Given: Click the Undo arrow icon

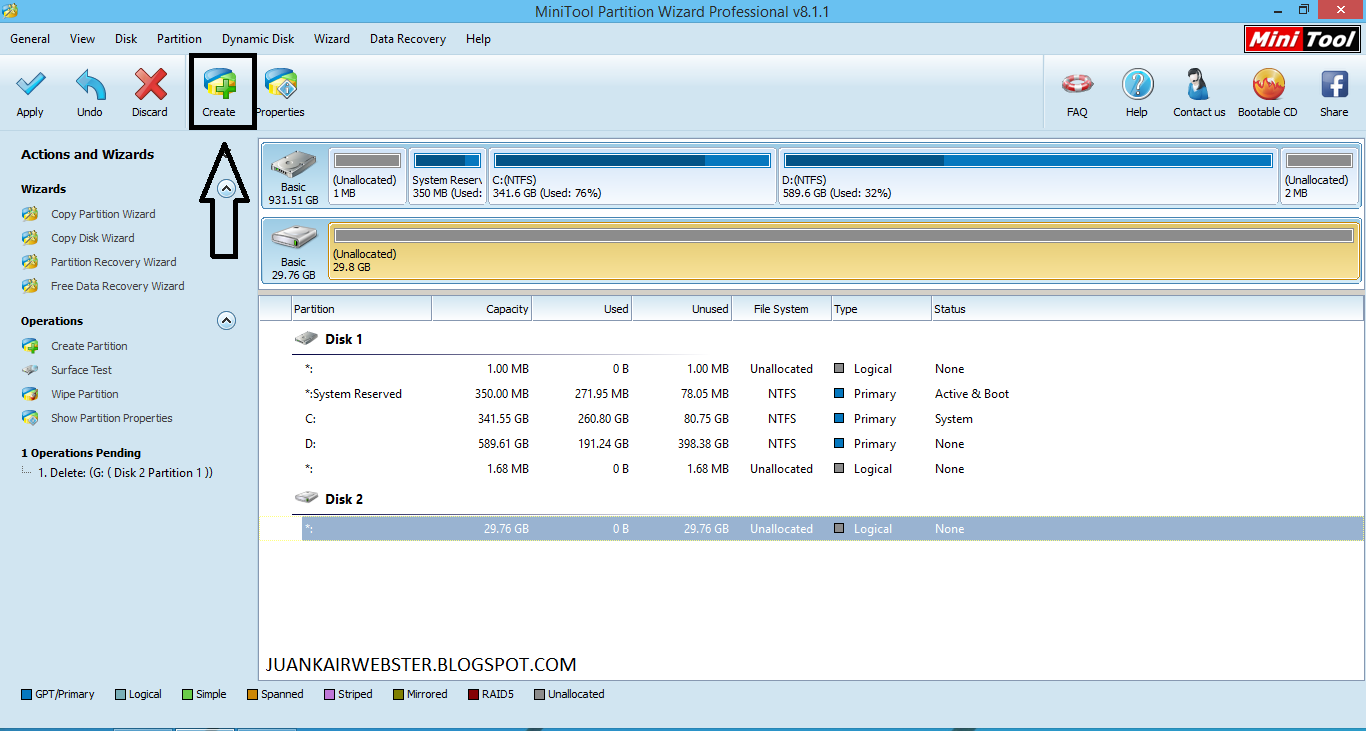Looking at the screenshot, I should 90,84.
